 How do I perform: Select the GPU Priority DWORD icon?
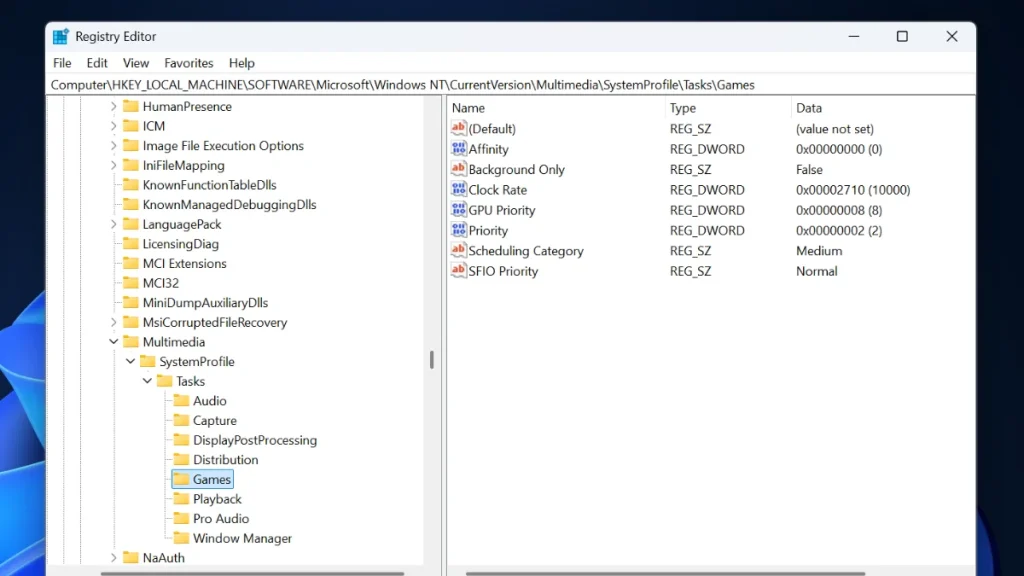click(x=459, y=210)
